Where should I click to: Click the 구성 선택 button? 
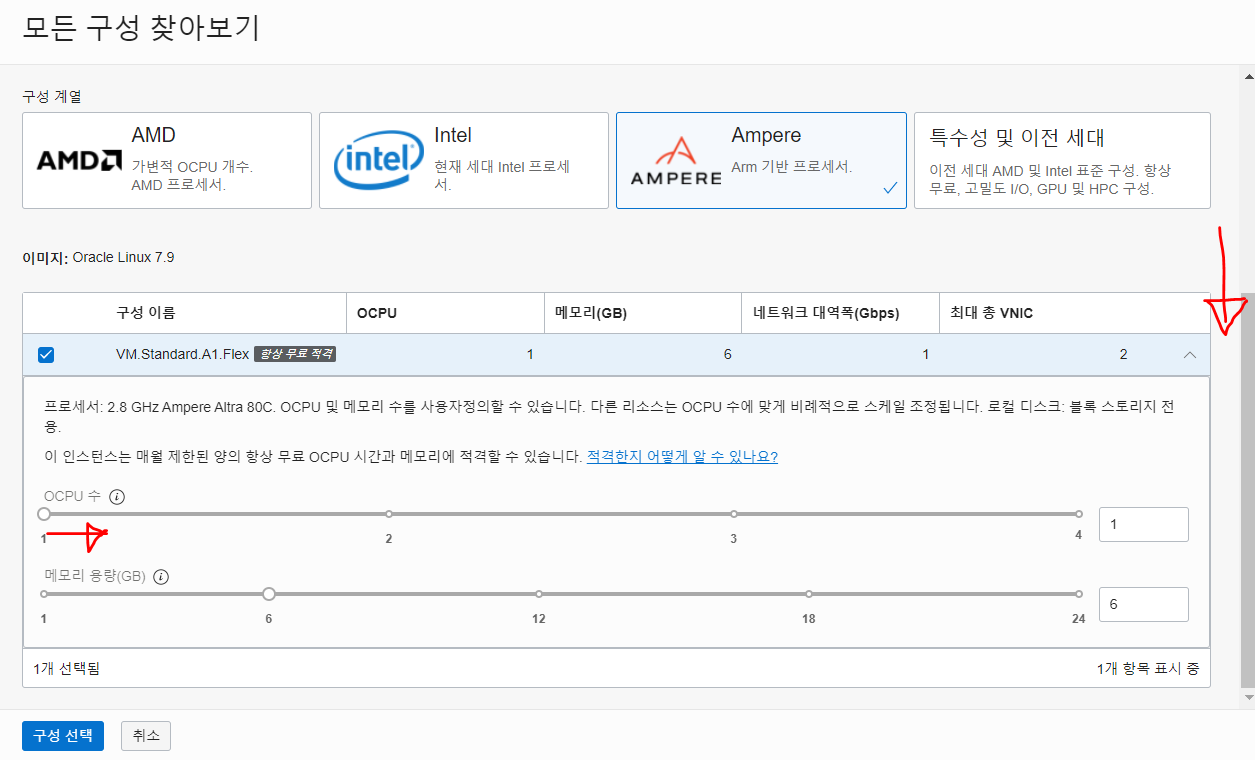pos(63,735)
